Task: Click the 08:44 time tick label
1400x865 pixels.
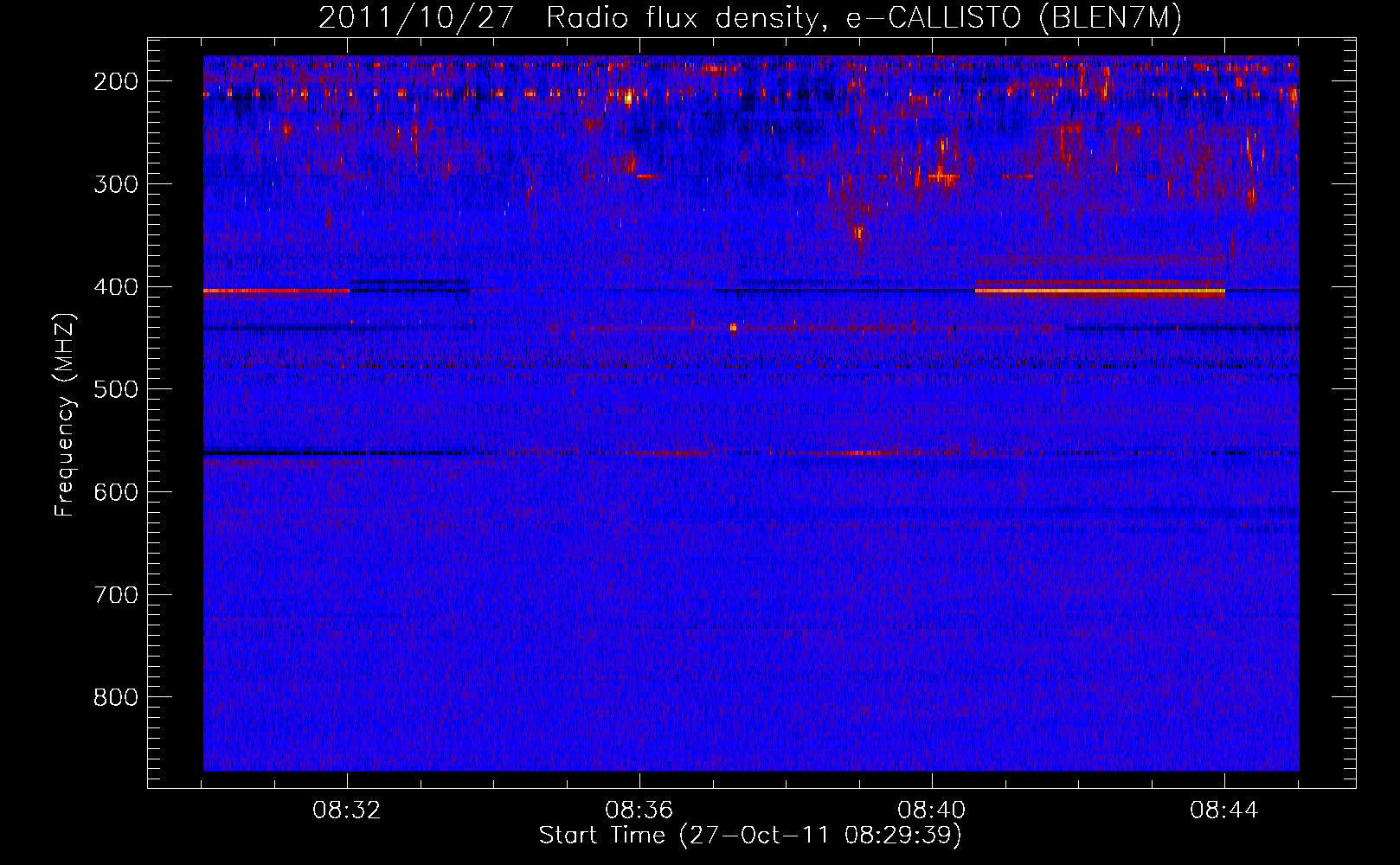Action: pyautogui.click(x=1224, y=811)
